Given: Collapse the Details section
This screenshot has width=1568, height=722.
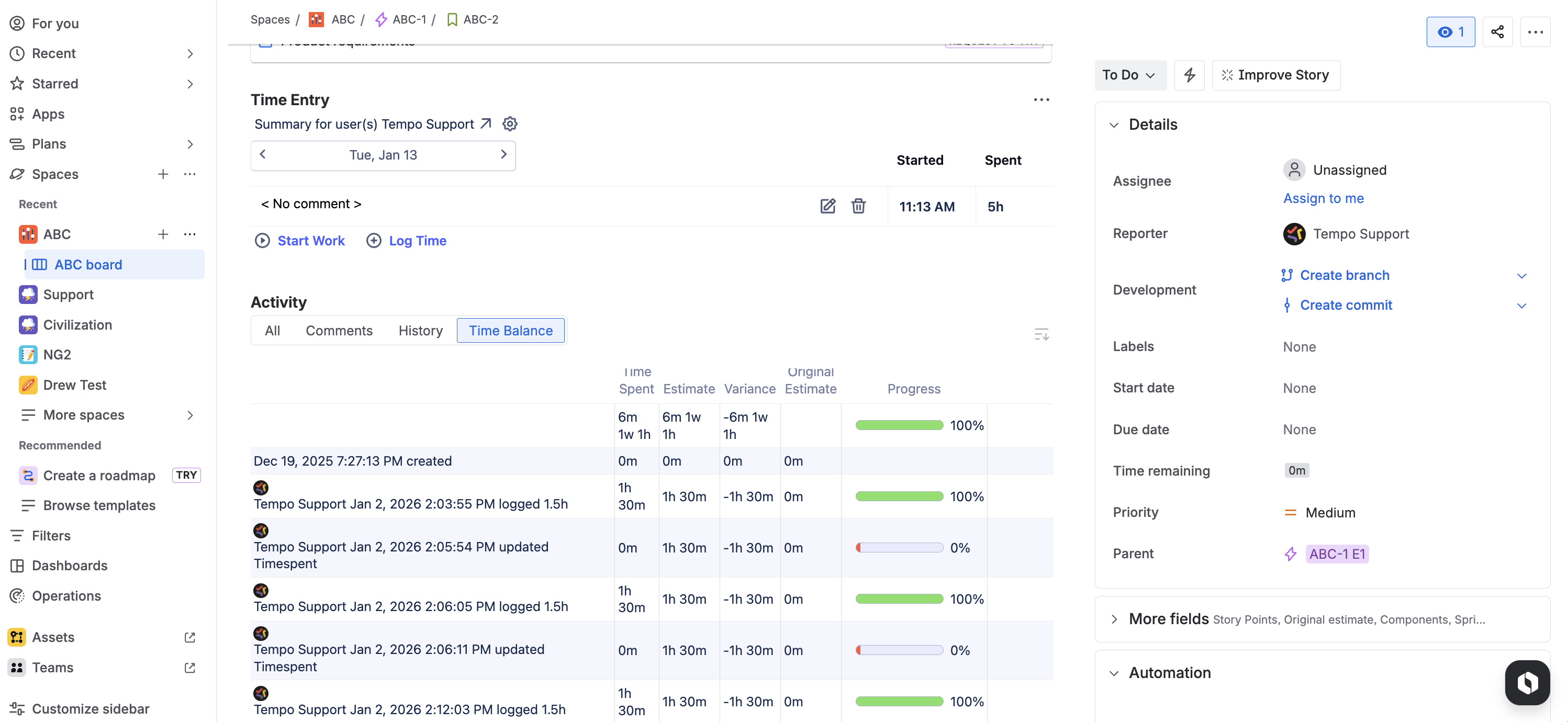Looking at the screenshot, I should [x=1113, y=125].
